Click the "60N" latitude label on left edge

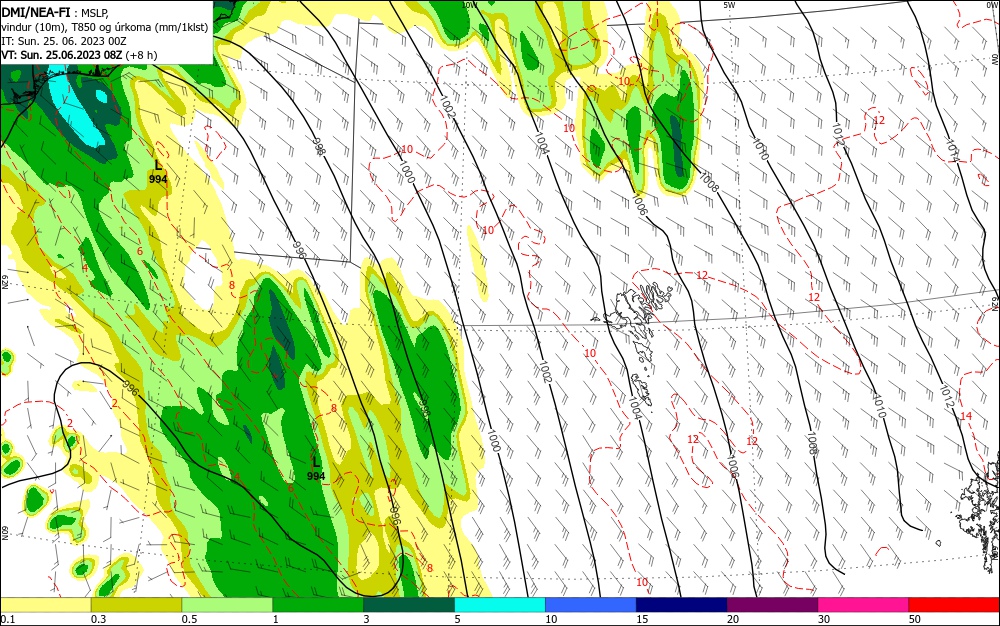(x=4, y=533)
